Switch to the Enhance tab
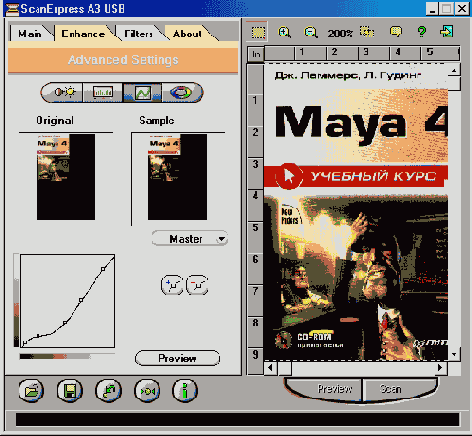The width and height of the screenshot is (472, 436). pyautogui.click(x=84, y=33)
